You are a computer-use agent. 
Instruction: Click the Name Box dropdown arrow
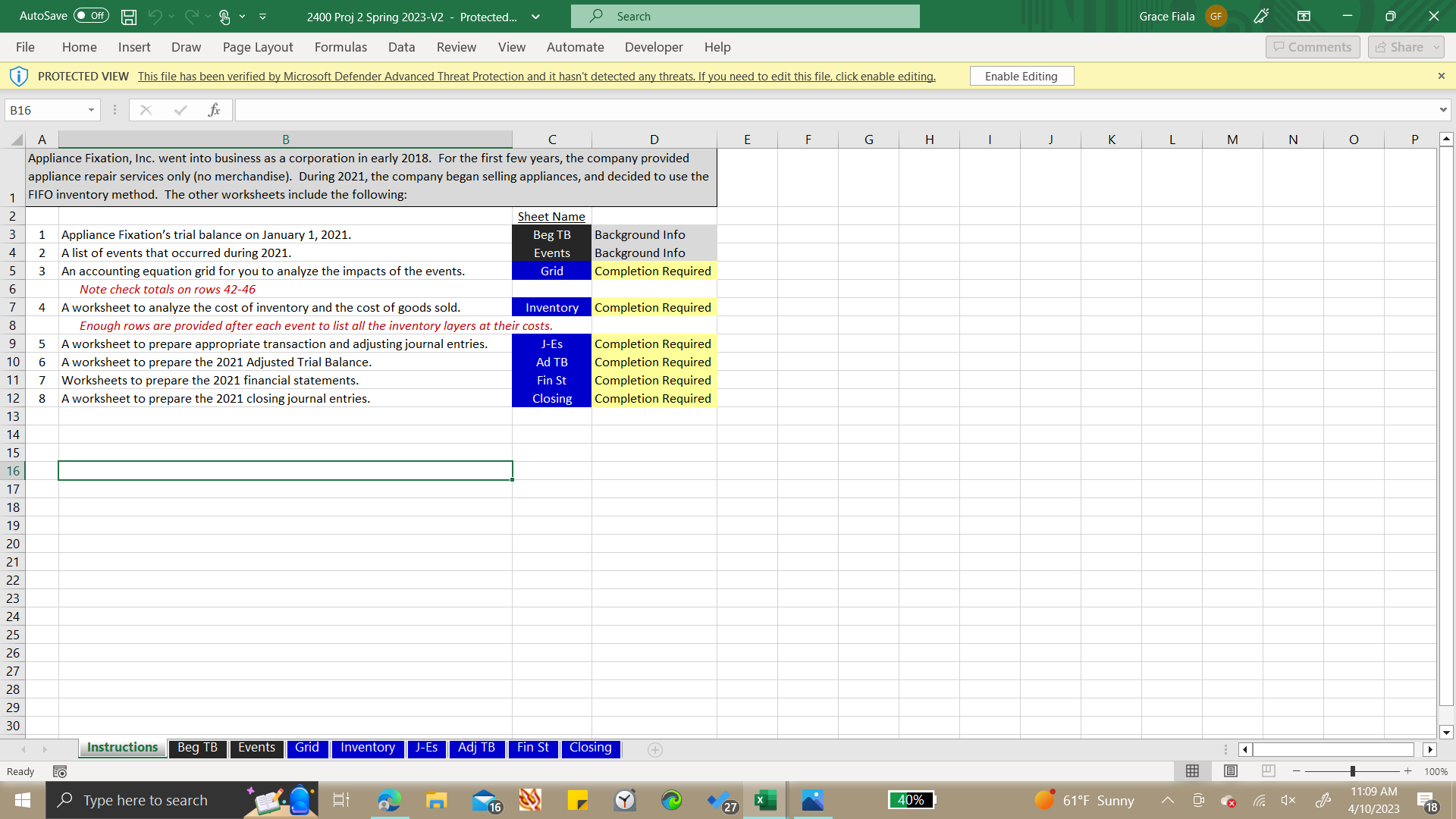click(91, 110)
